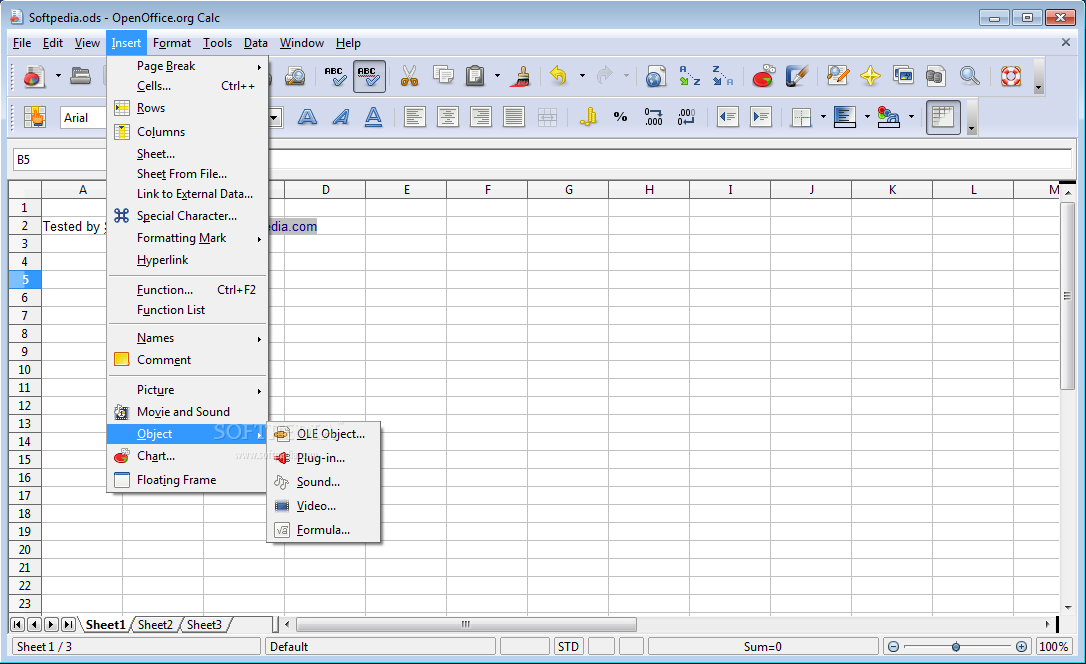Open the Borders dropdown arrow
Image resolution: width=1086 pixels, height=664 pixels.
(824, 117)
